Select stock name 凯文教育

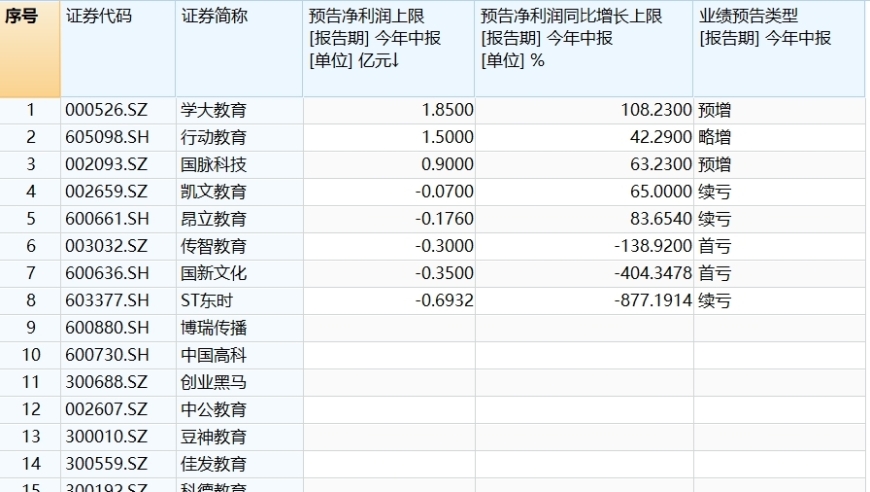[214, 191]
